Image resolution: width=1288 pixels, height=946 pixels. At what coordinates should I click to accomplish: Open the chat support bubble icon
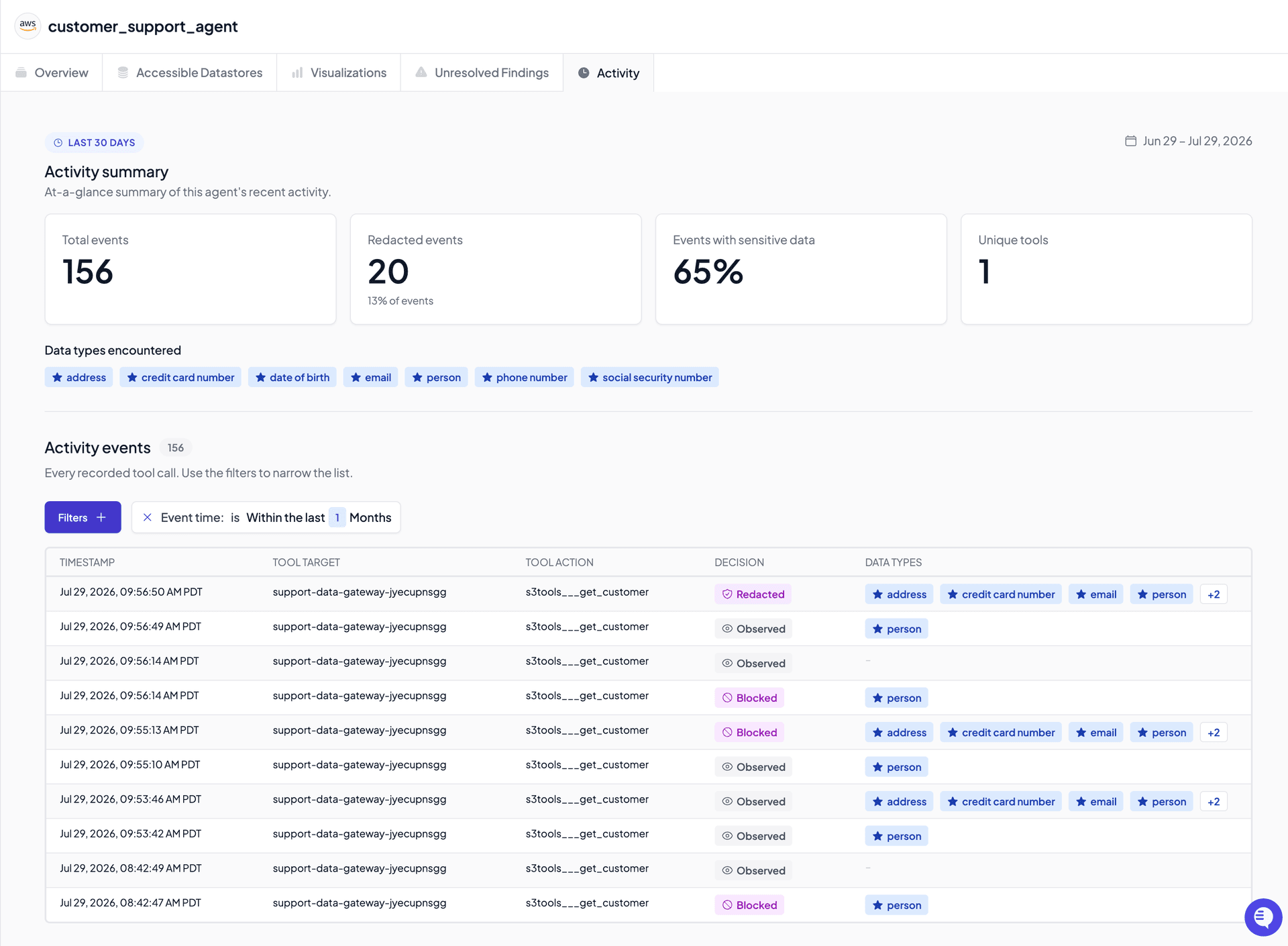tap(1263, 917)
